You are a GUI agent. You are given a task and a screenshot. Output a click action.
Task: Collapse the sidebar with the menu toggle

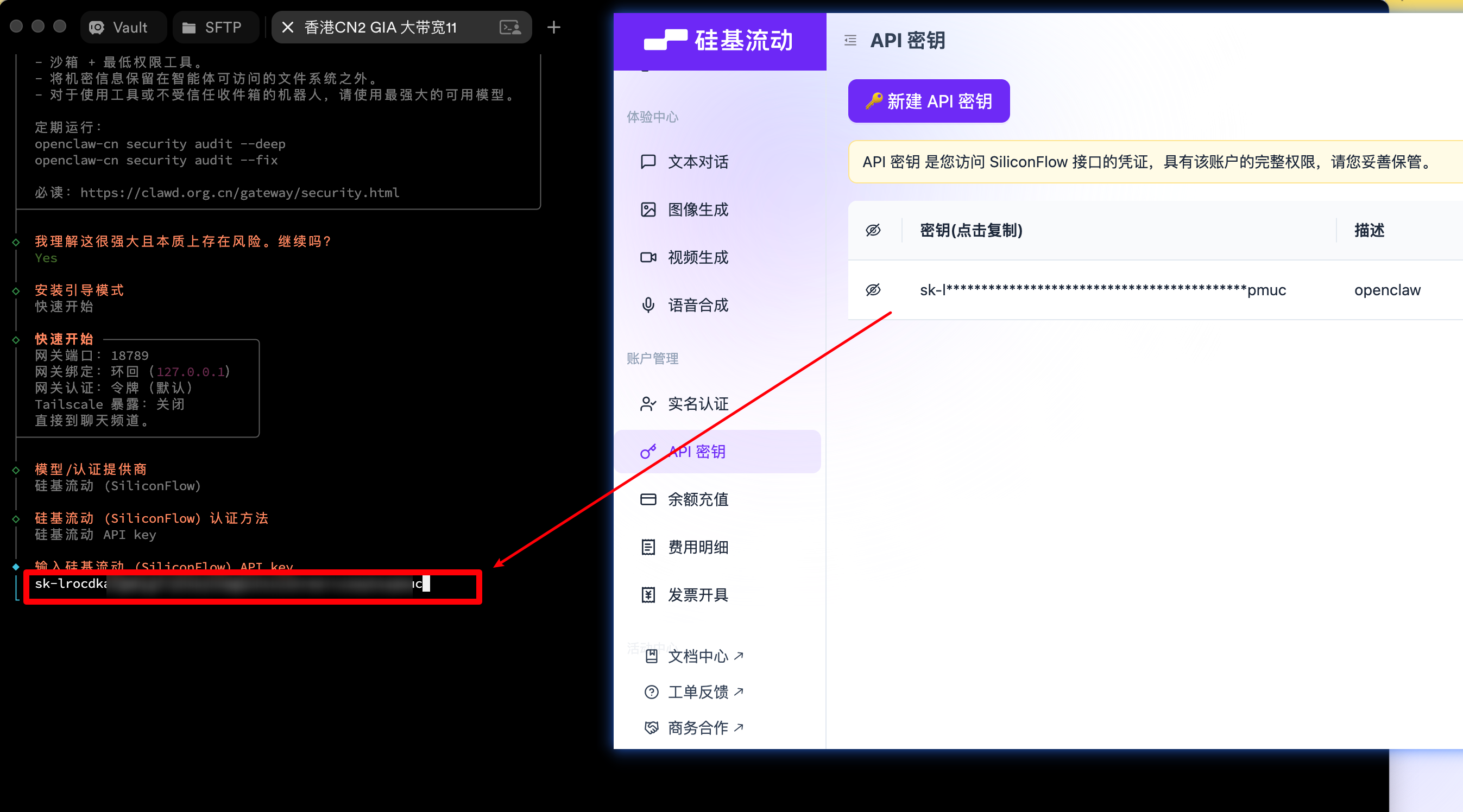850,40
